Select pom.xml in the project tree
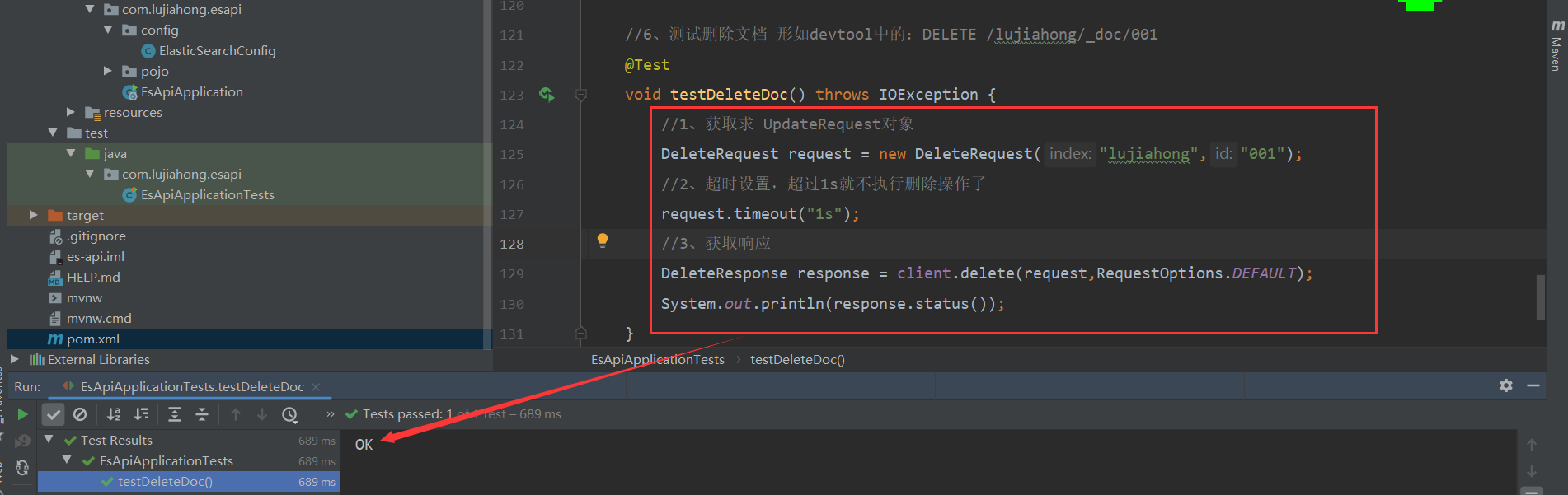1568x495 pixels. click(92, 339)
